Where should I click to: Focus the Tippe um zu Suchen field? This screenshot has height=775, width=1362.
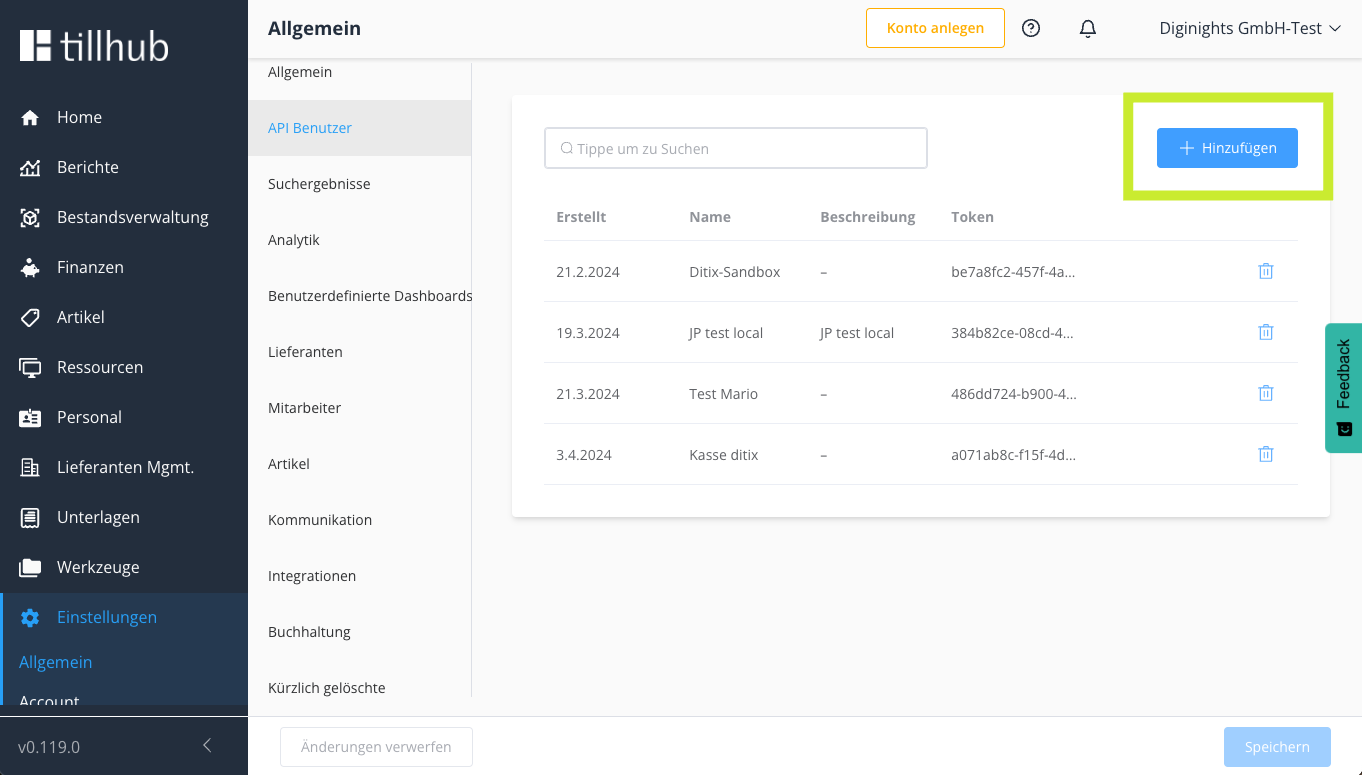[x=736, y=148]
